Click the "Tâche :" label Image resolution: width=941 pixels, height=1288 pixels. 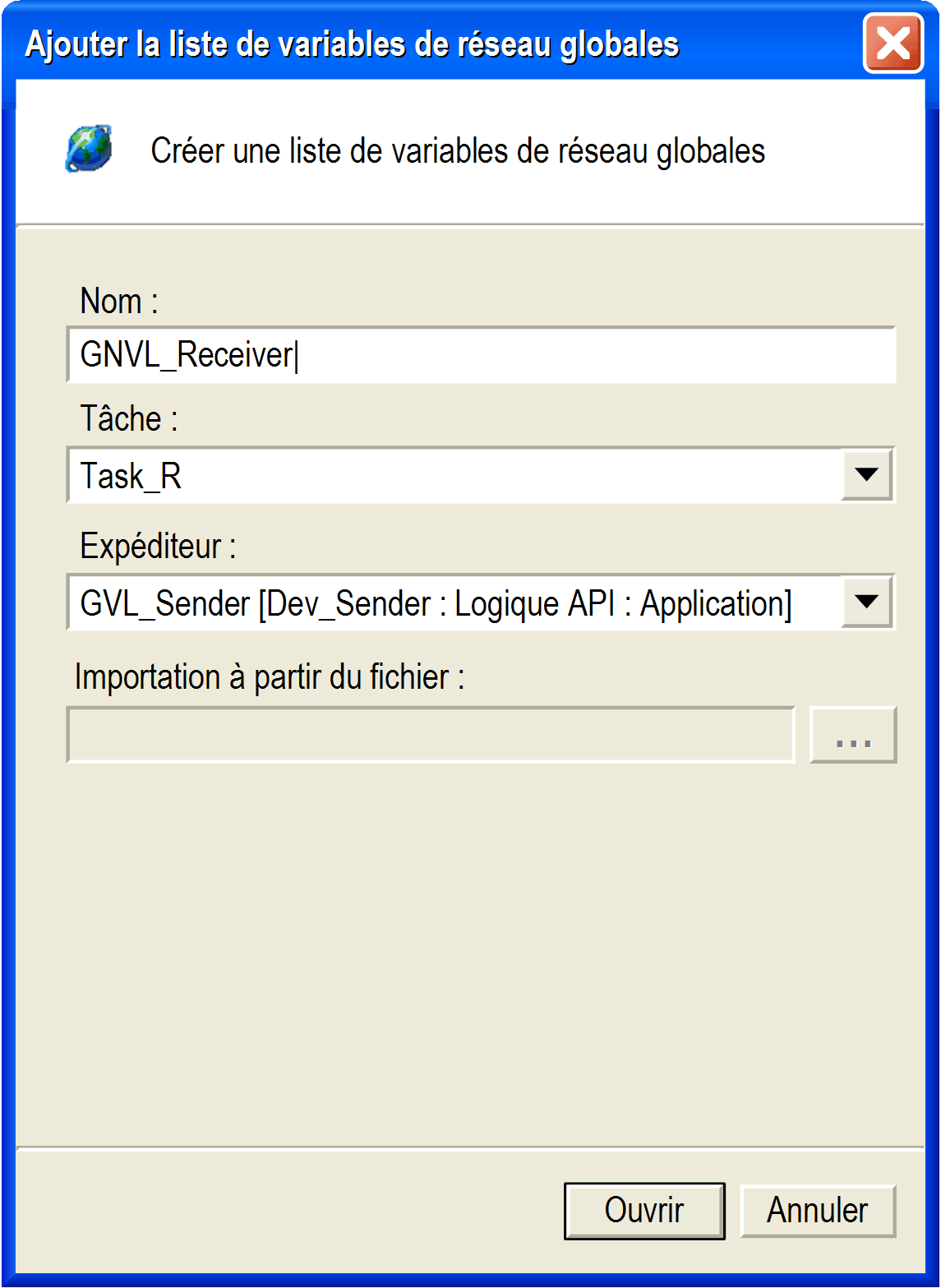click(x=128, y=419)
